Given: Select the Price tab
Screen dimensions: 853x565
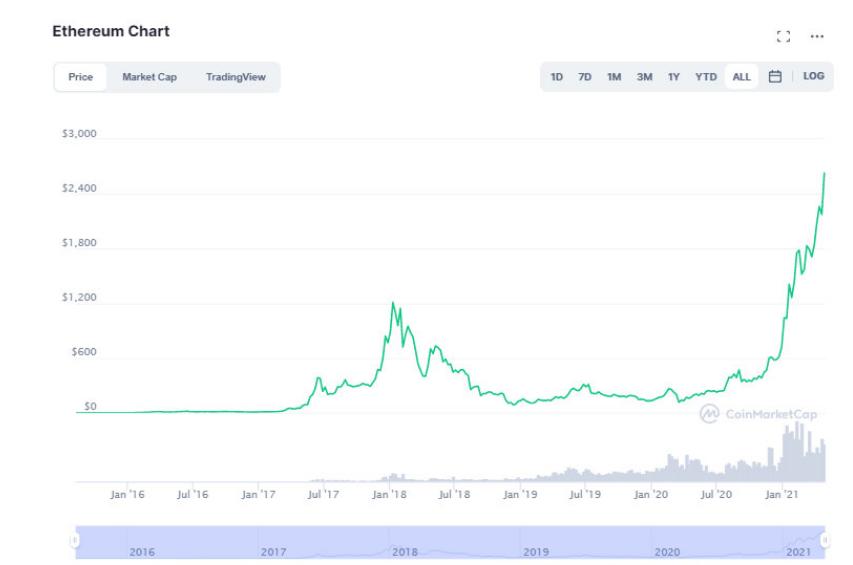Looking at the screenshot, I should pyautogui.click(x=81, y=77).
